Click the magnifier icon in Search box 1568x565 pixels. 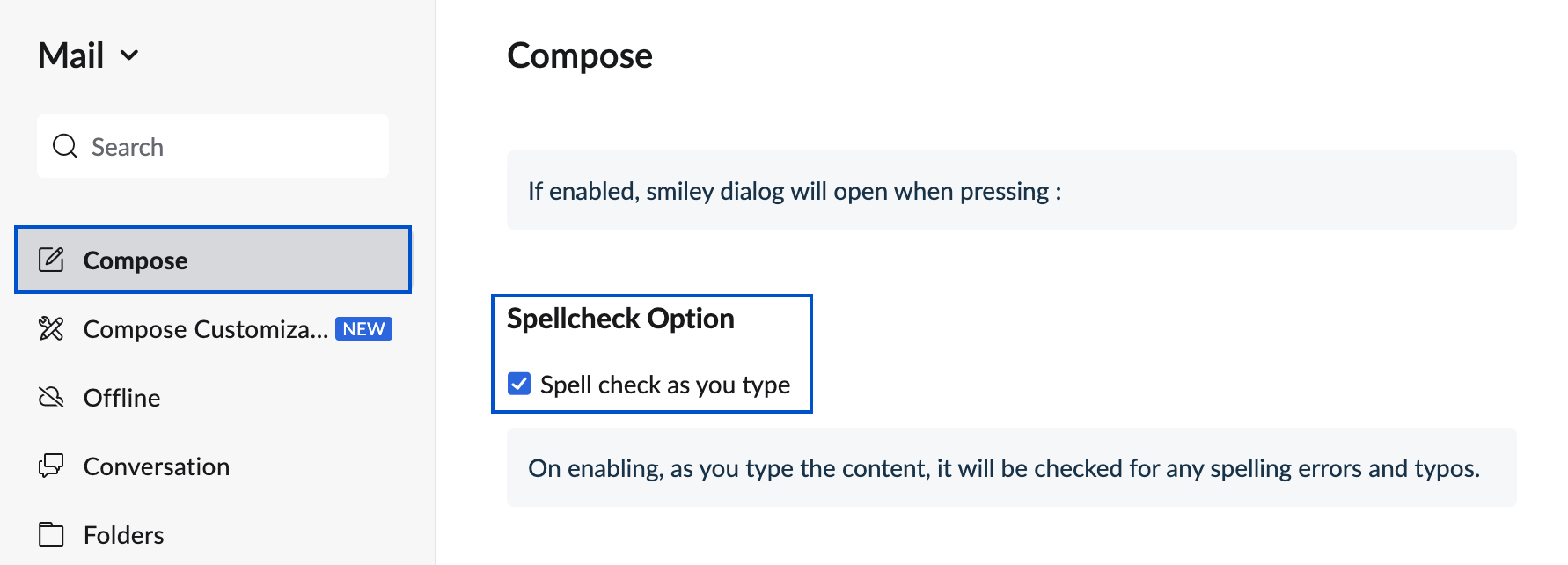(x=65, y=146)
